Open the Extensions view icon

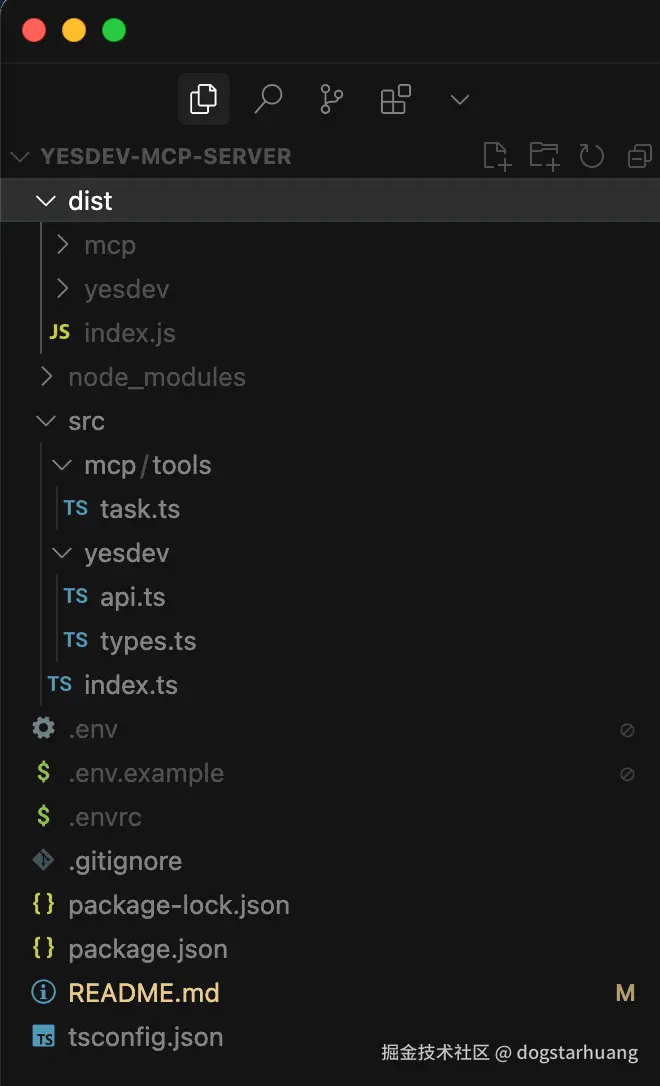395,99
